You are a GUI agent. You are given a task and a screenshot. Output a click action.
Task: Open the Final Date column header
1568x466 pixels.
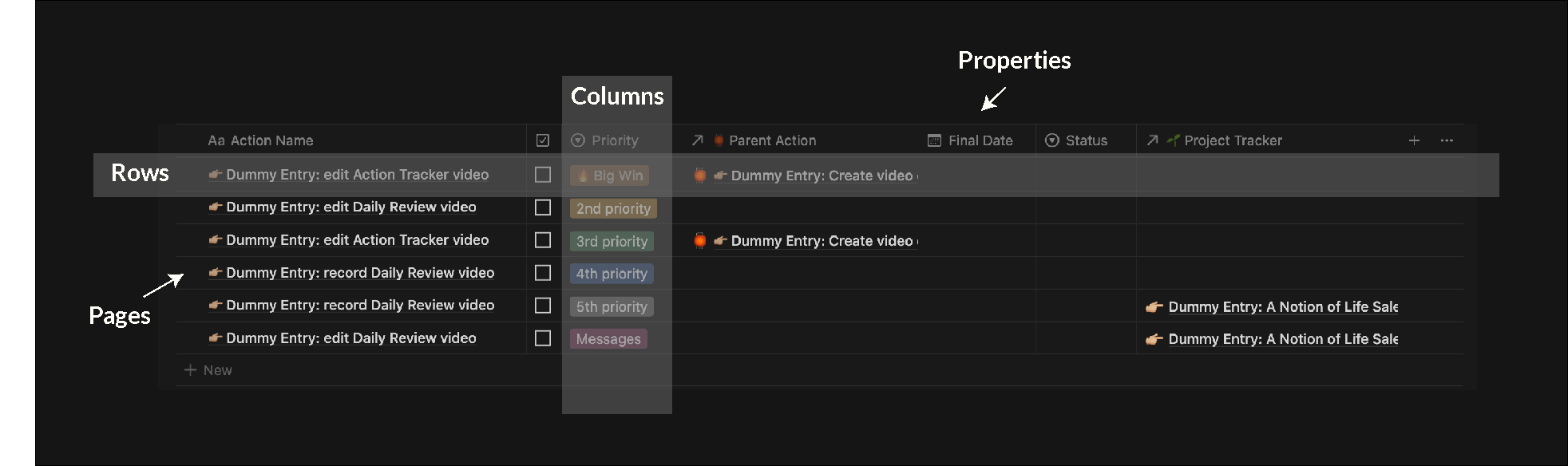point(970,140)
